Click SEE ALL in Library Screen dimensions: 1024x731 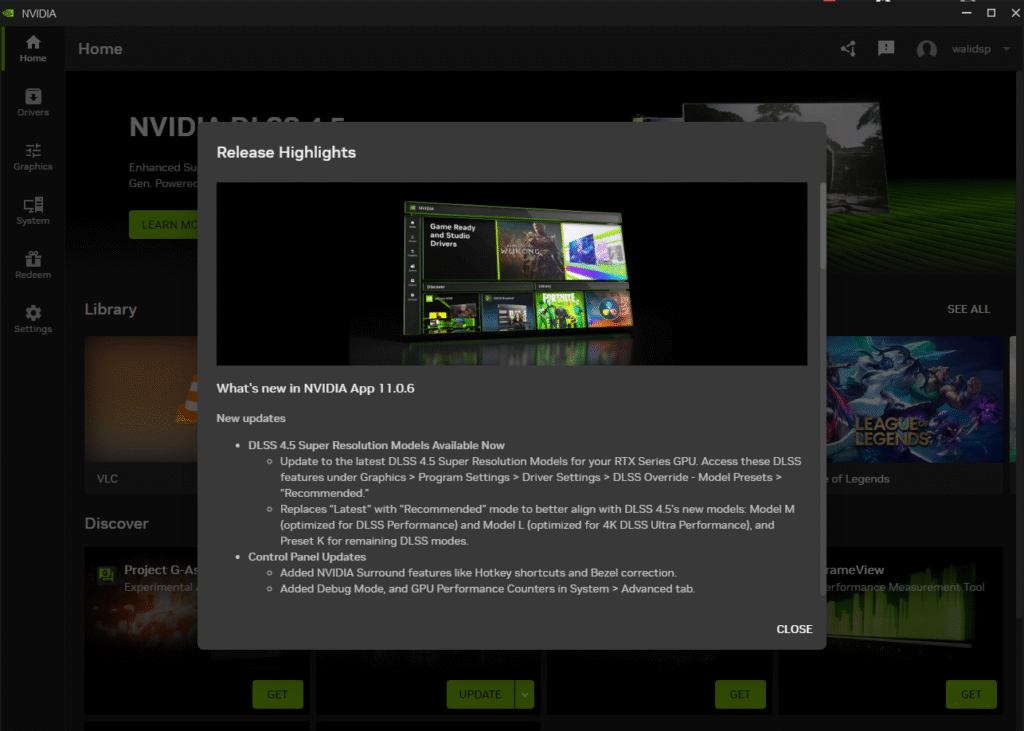(x=968, y=309)
